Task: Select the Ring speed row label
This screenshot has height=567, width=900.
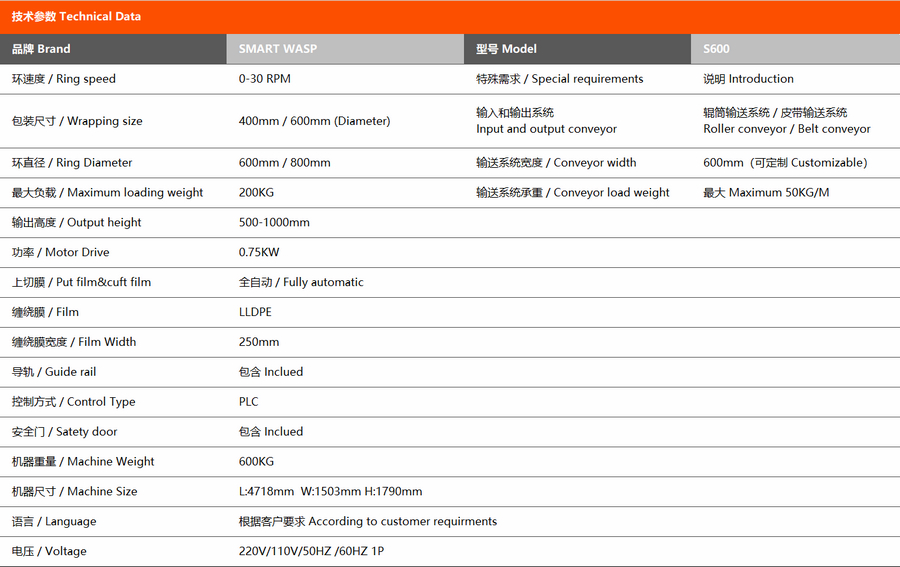Action: tap(64, 79)
